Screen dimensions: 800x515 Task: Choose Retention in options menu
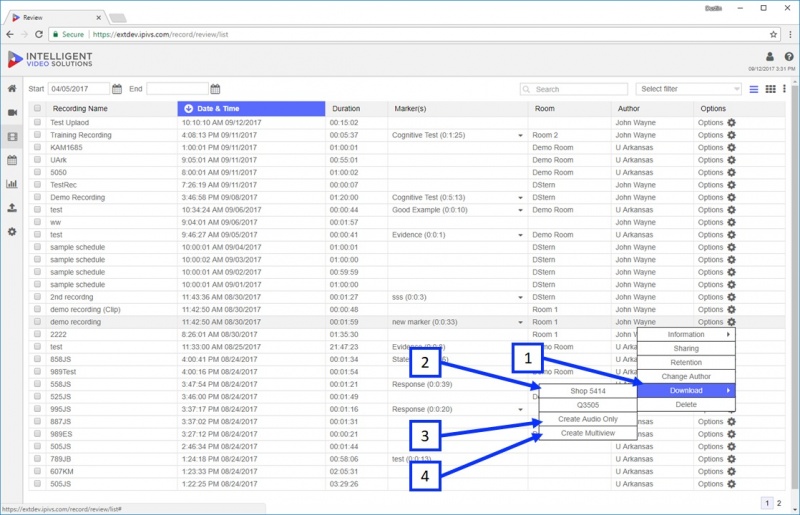686,362
